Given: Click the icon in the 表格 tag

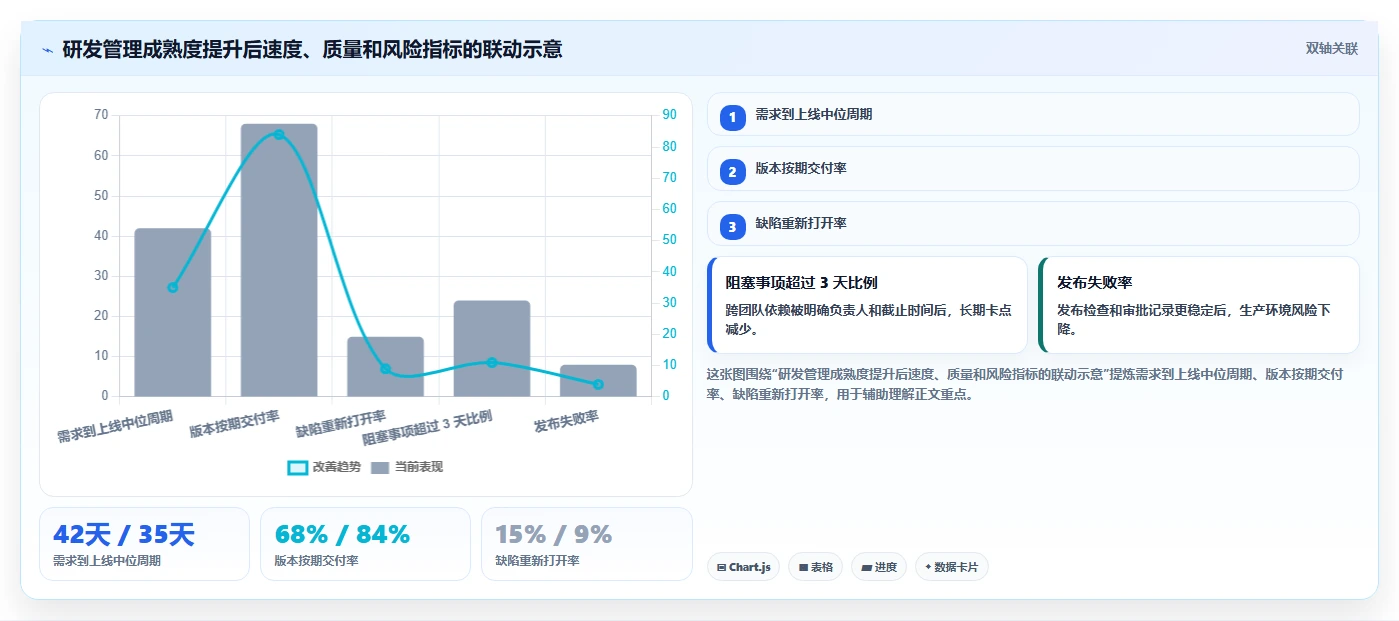Looking at the screenshot, I should (803, 567).
